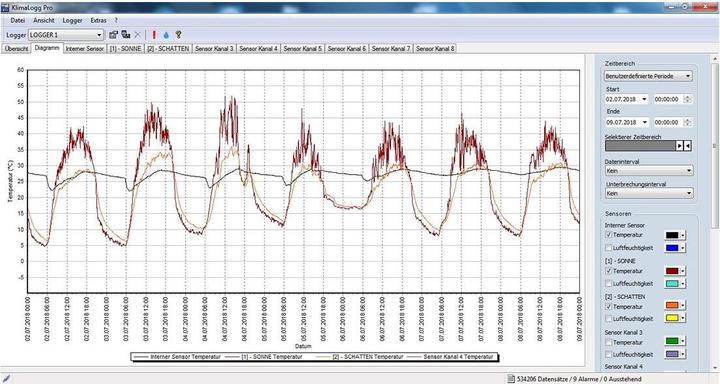
Task: Click the KlimaLogg Pro app icon in title bar
Action: [5, 8]
